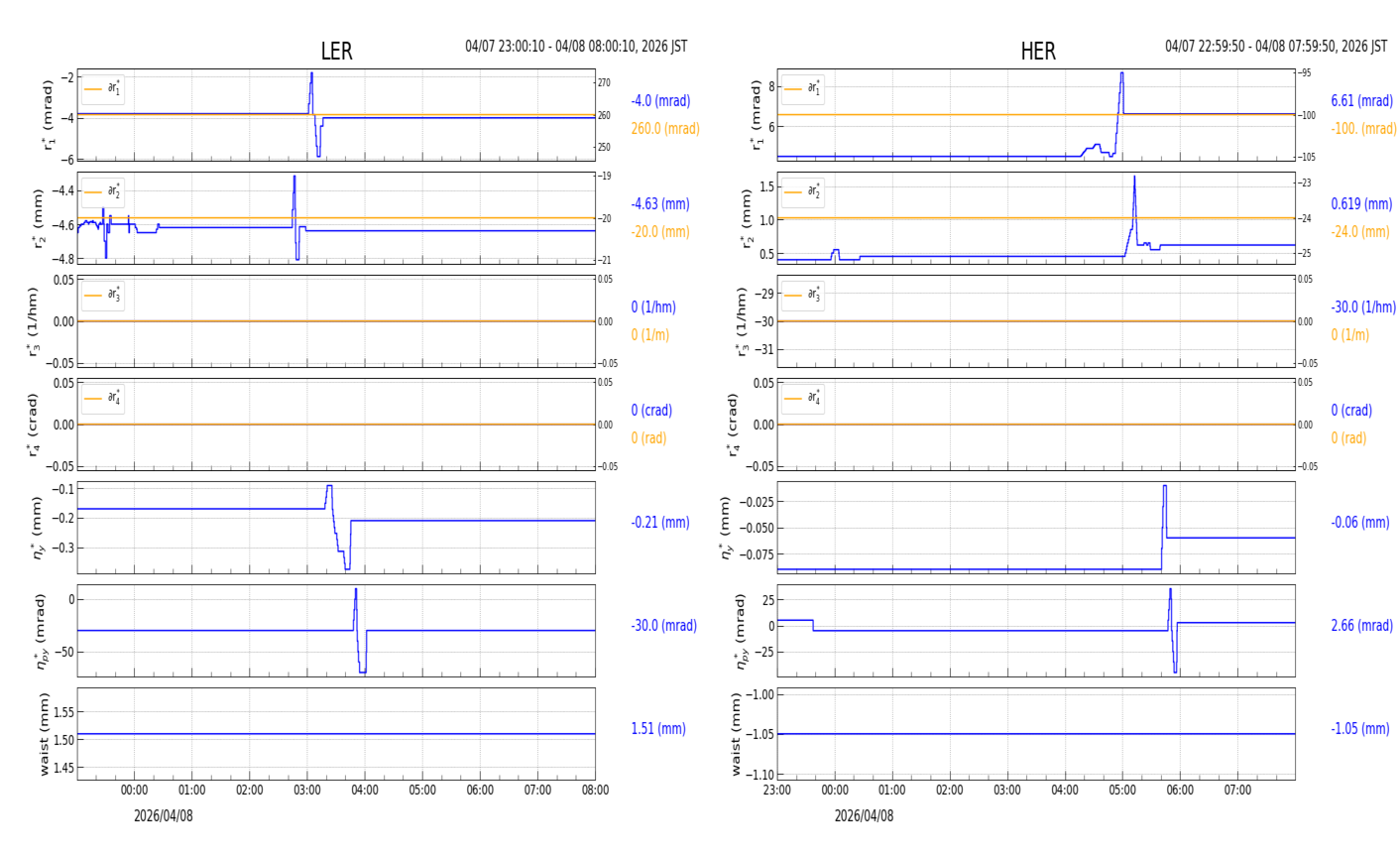Click HER r1* blue value 6.61 (mrad)
Screen dimensions: 1400x857
pos(1361,101)
